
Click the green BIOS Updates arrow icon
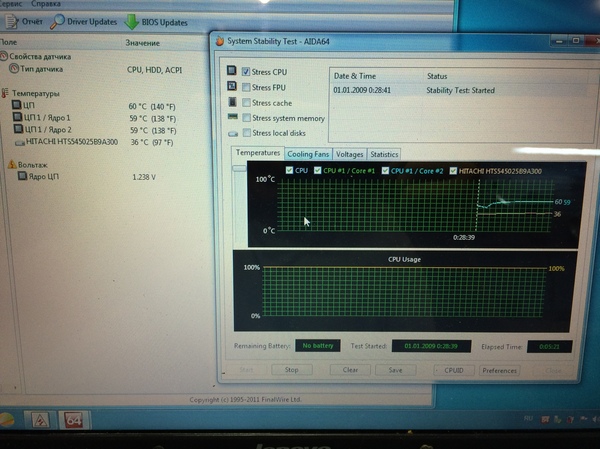pyautogui.click(x=131, y=21)
